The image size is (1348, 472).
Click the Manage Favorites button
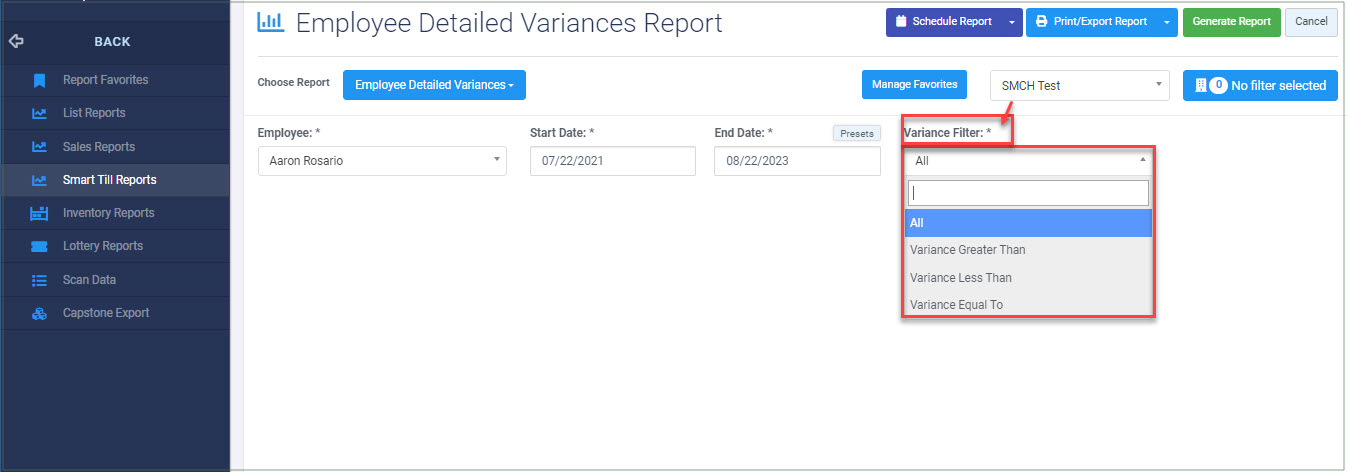914,85
